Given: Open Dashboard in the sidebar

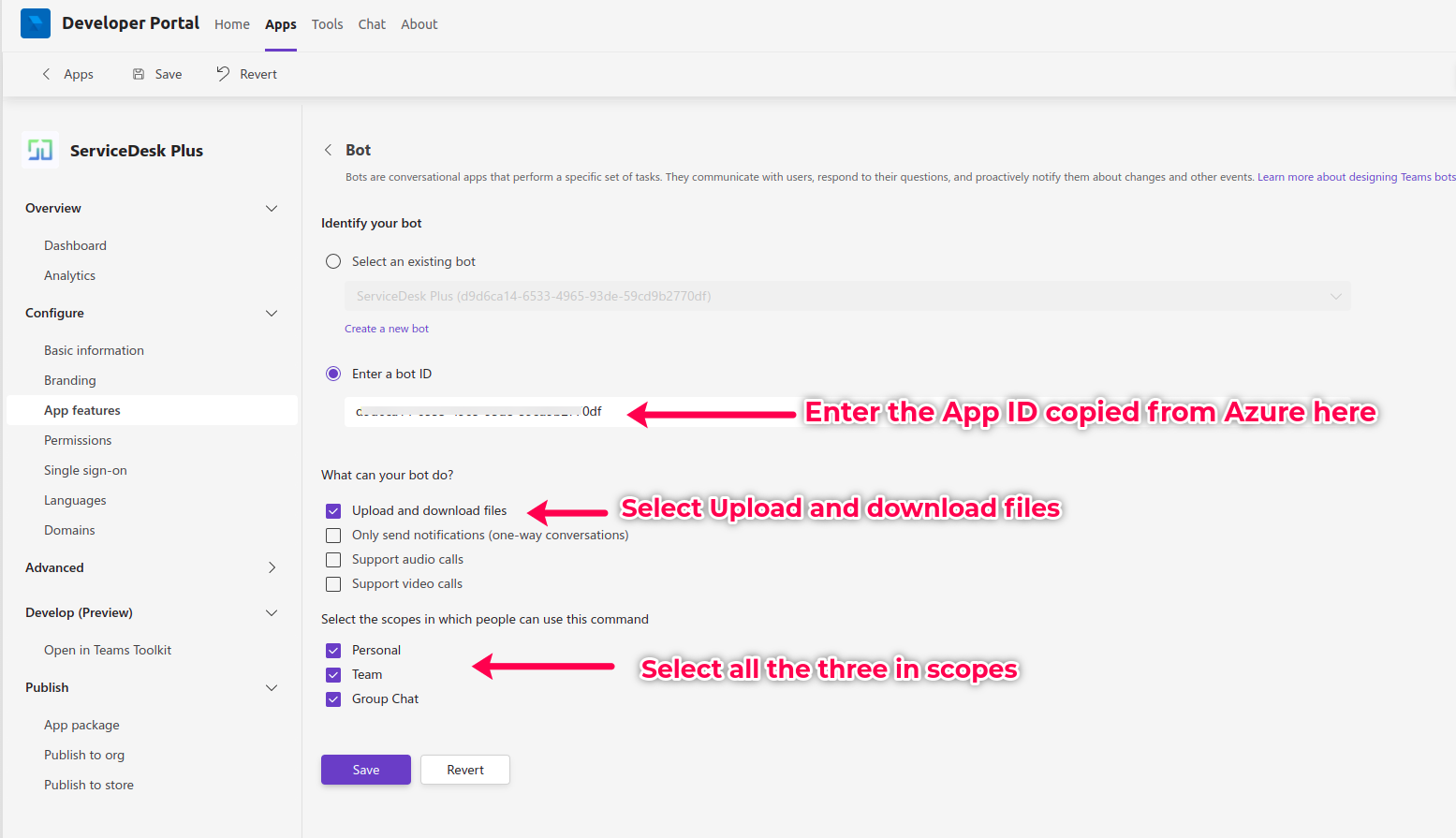Looking at the screenshot, I should [x=75, y=245].
